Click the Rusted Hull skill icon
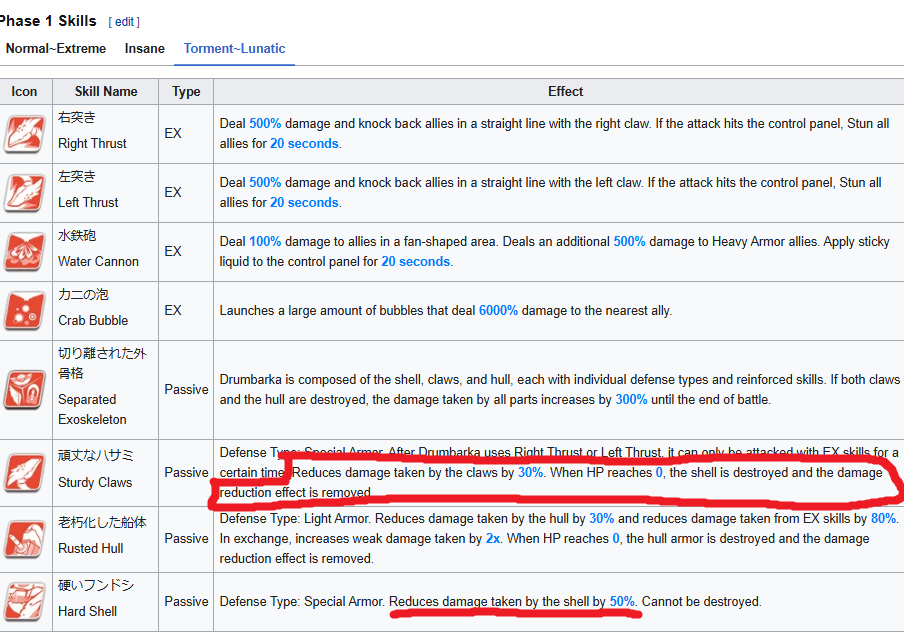The width and height of the screenshot is (904, 632). coord(24,539)
